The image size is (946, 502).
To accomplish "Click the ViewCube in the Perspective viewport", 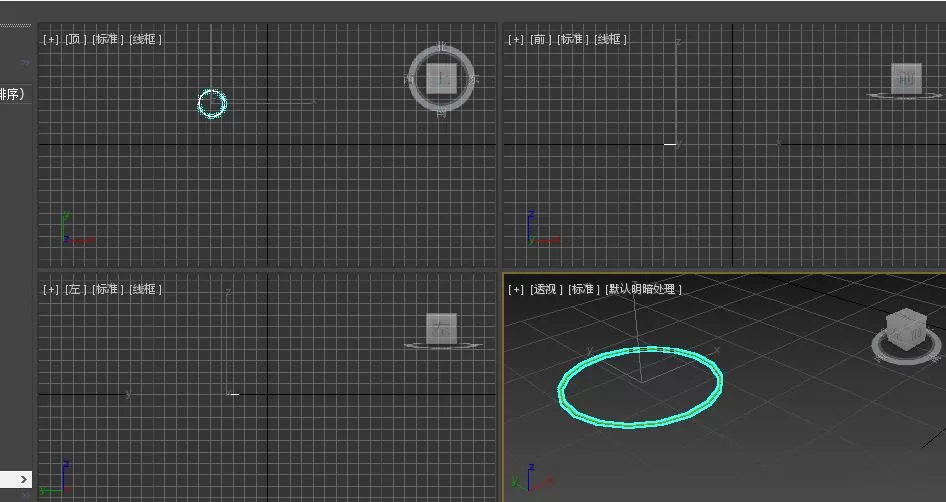I will point(906,331).
